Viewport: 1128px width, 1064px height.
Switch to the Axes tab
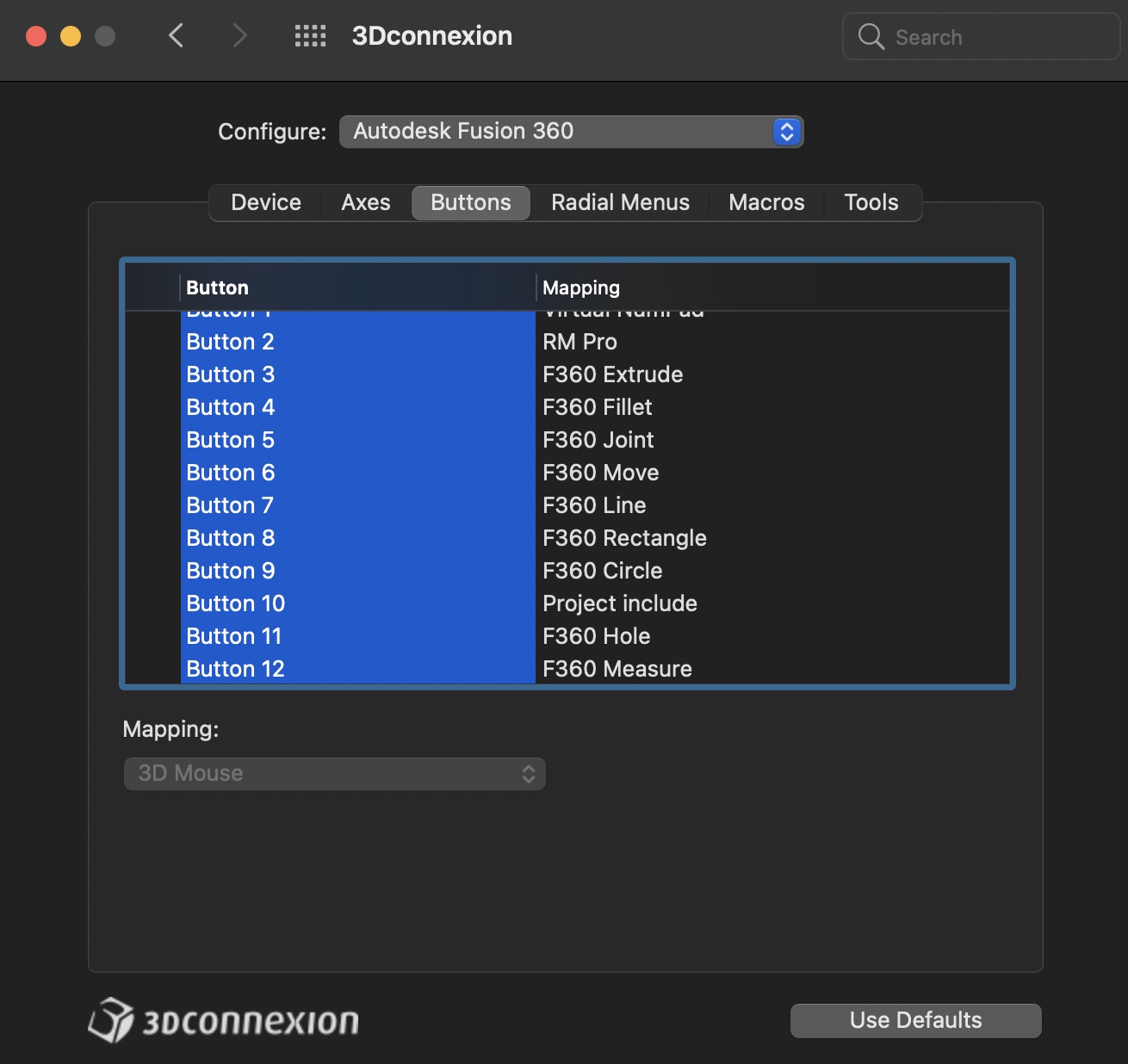366,202
